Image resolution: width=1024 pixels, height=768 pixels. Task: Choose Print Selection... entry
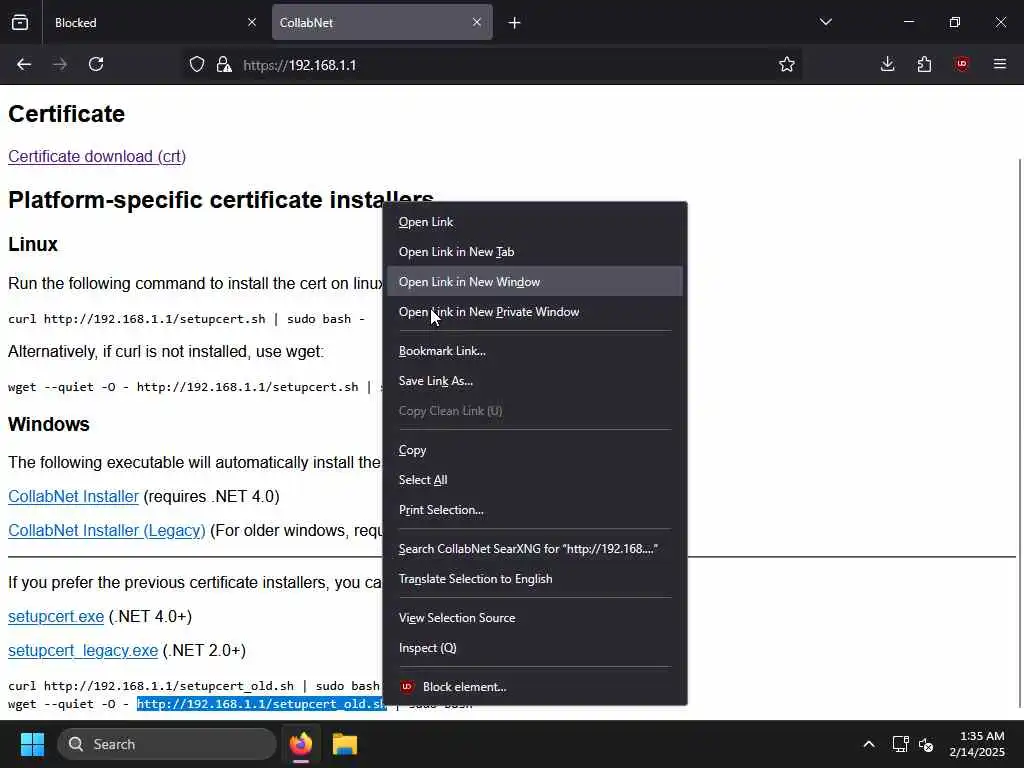point(534,510)
